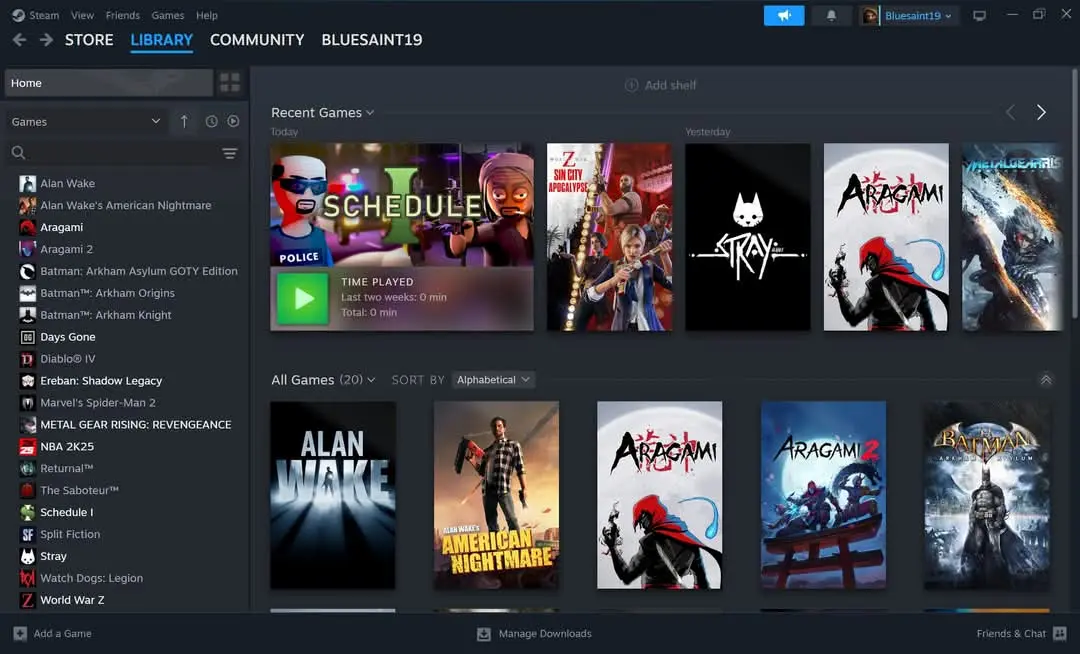Expand the Games category dropdown

coord(85,121)
